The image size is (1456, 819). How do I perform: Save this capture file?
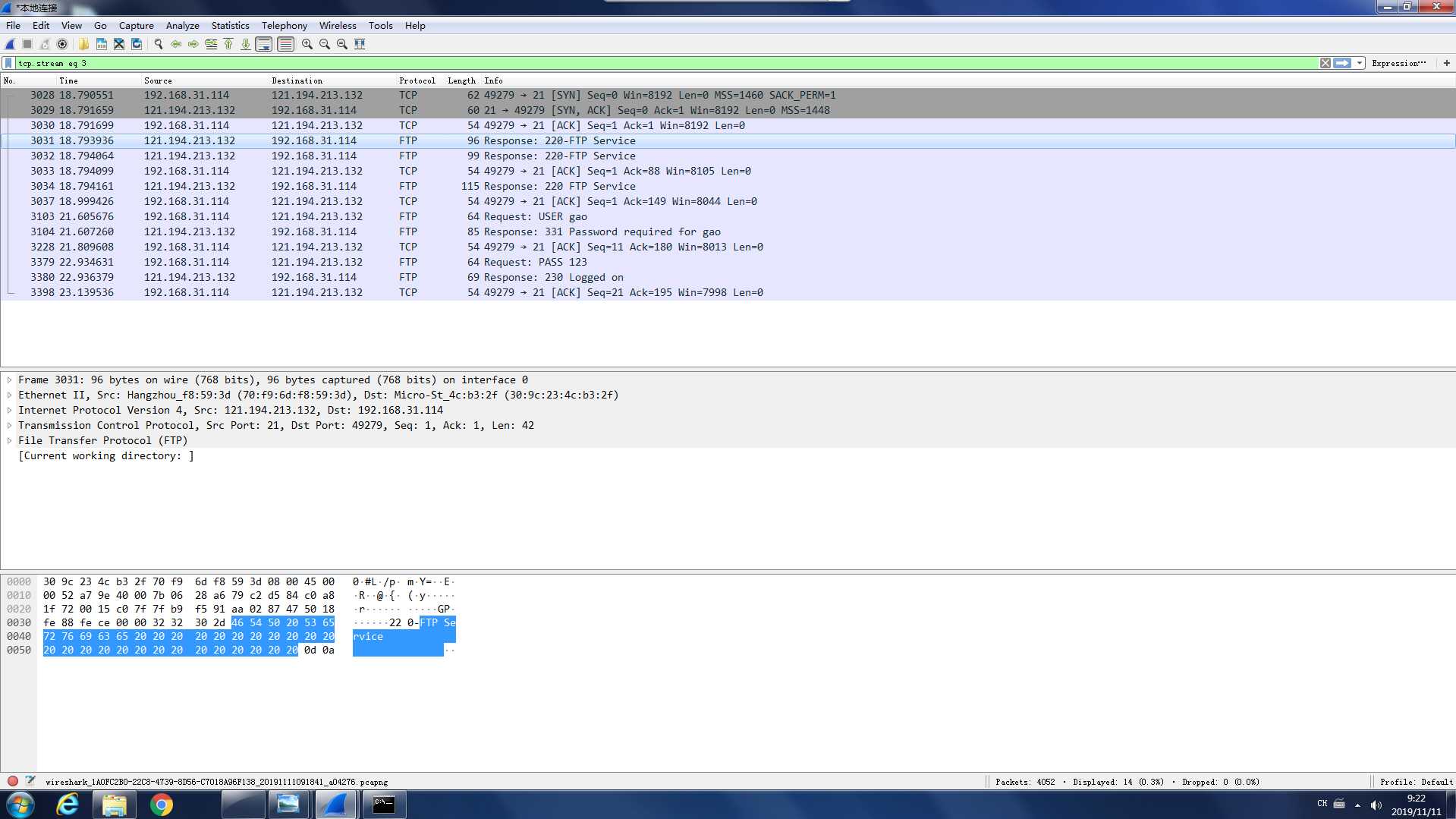click(101, 44)
